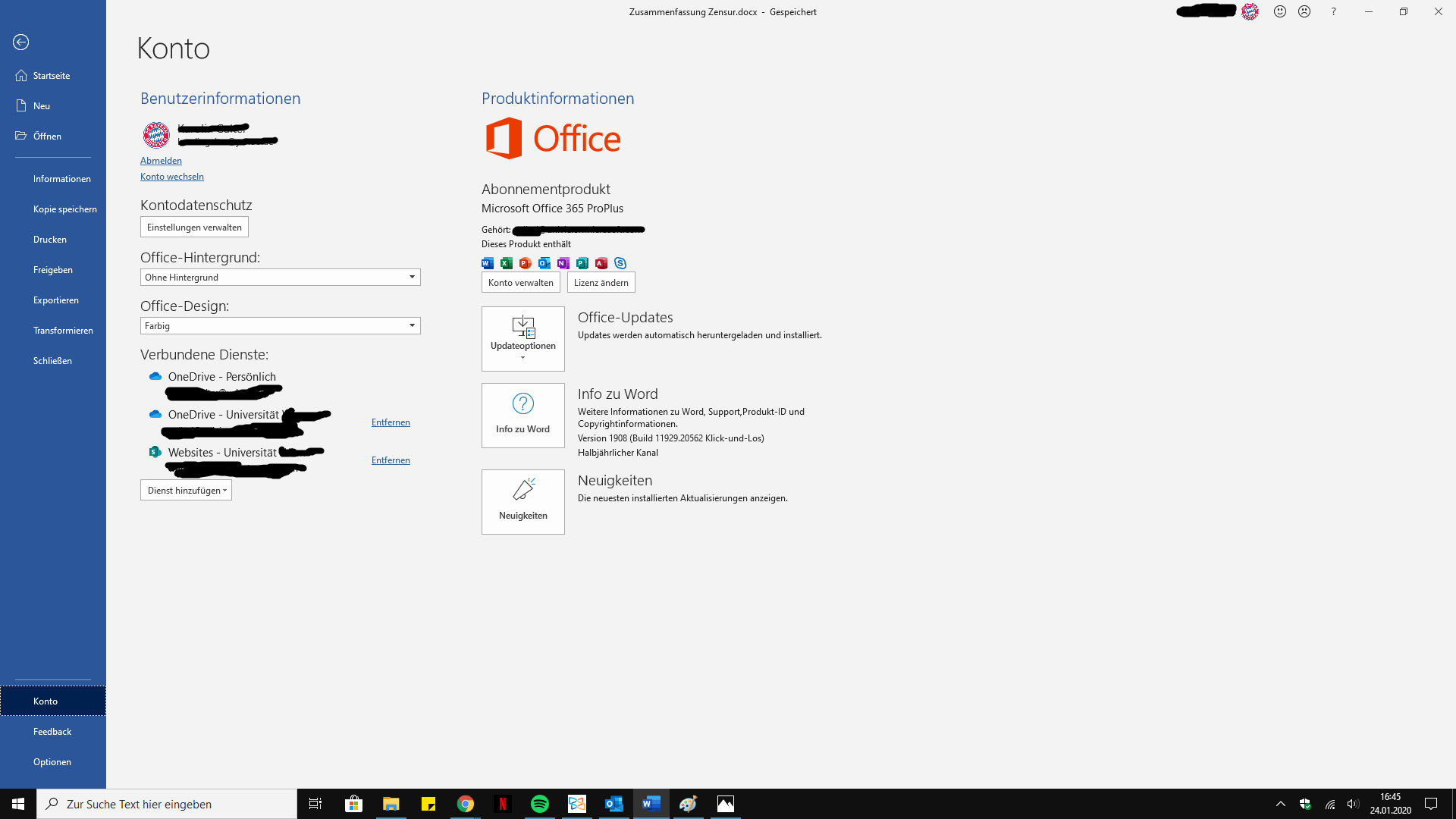Open the Updateoptionen dropdown button
The image size is (1456, 819).
[523, 339]
